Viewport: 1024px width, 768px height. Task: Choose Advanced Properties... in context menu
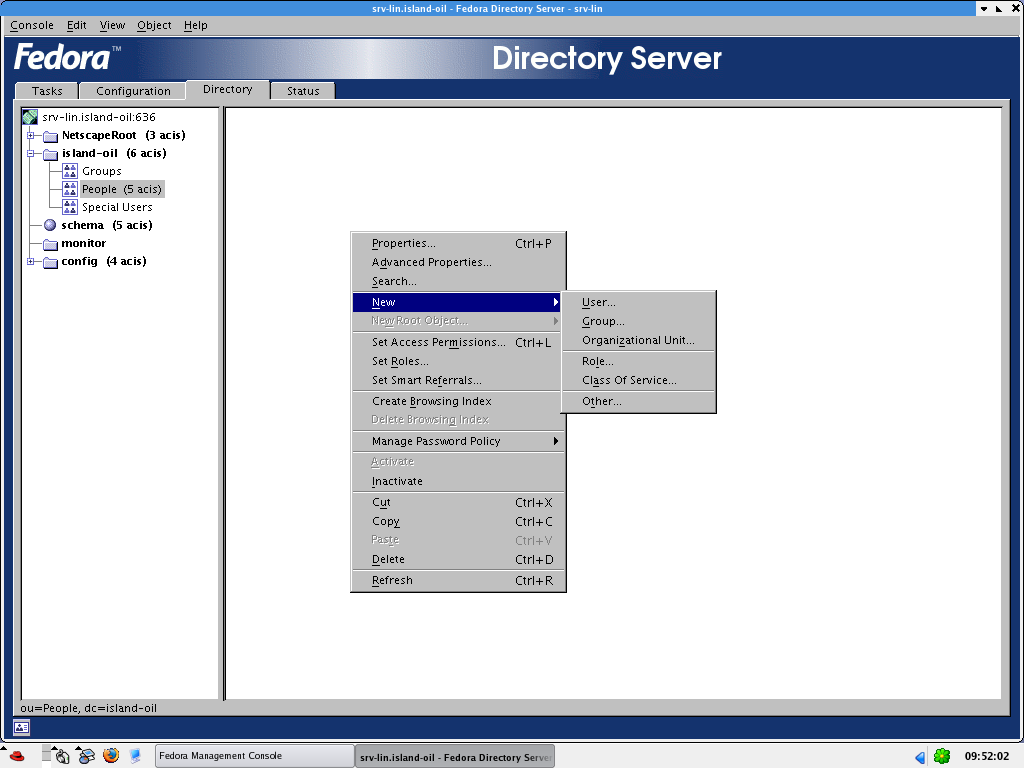tap(458, 263)
